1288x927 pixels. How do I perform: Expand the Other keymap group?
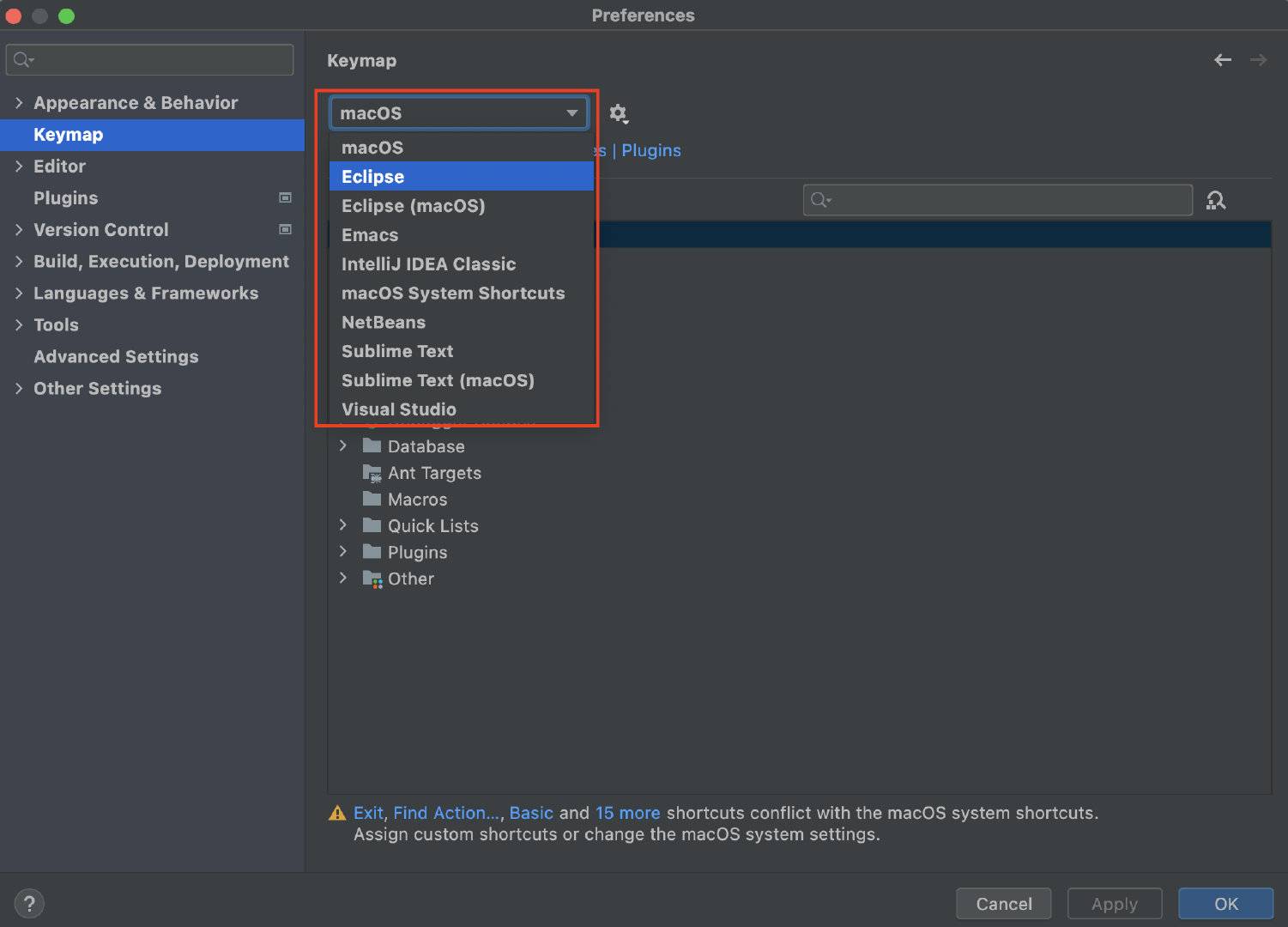[x=343, y=578]
